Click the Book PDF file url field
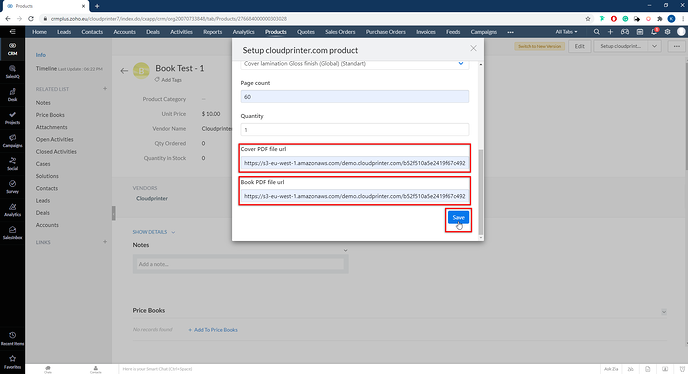The height and width of the screenshot is (374, 688). coord(355,196)
